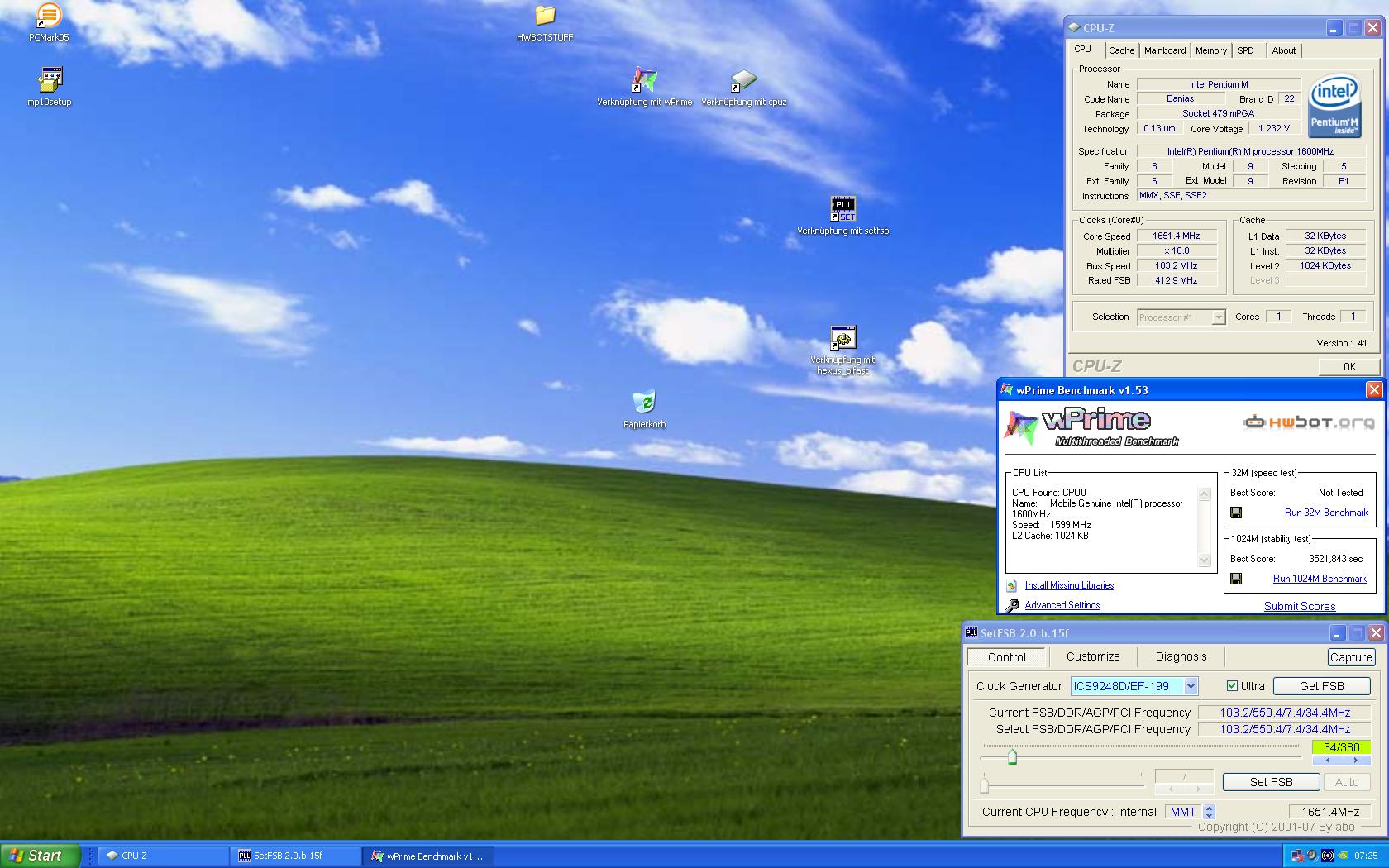
Task: Open the Diagnosis tab in SetFSB
Action: [x=1181, y=656]
